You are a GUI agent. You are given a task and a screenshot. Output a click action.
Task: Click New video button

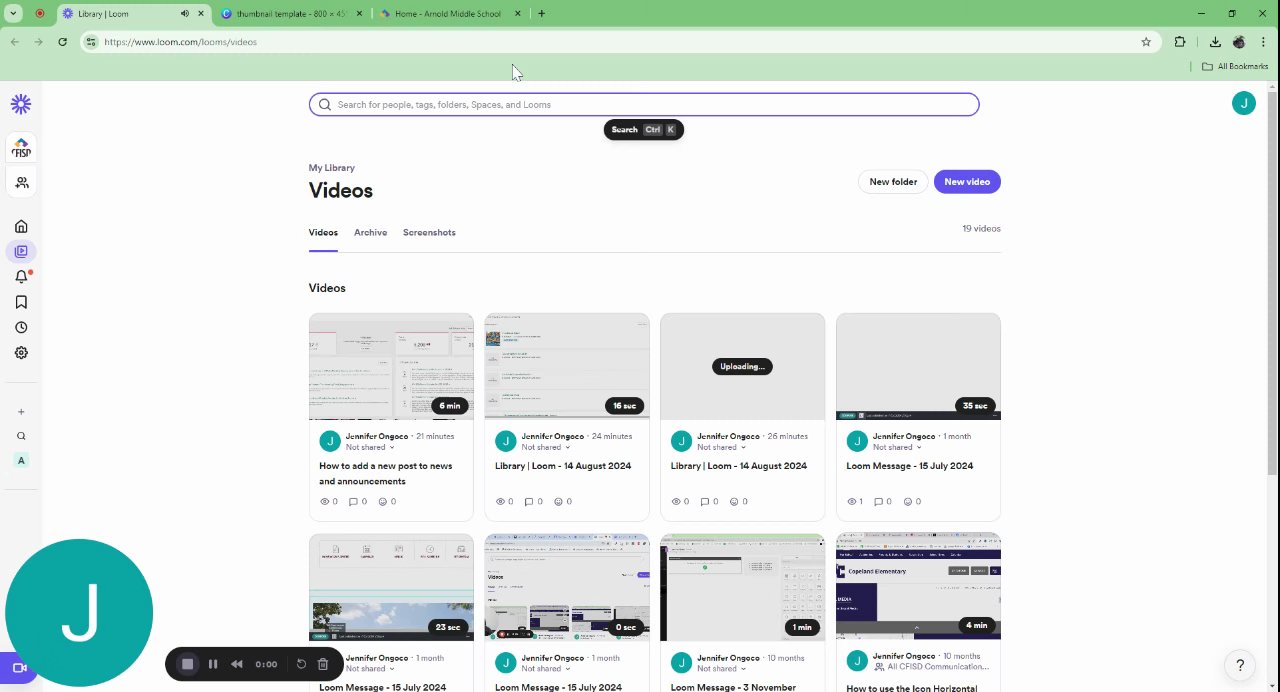967,182
